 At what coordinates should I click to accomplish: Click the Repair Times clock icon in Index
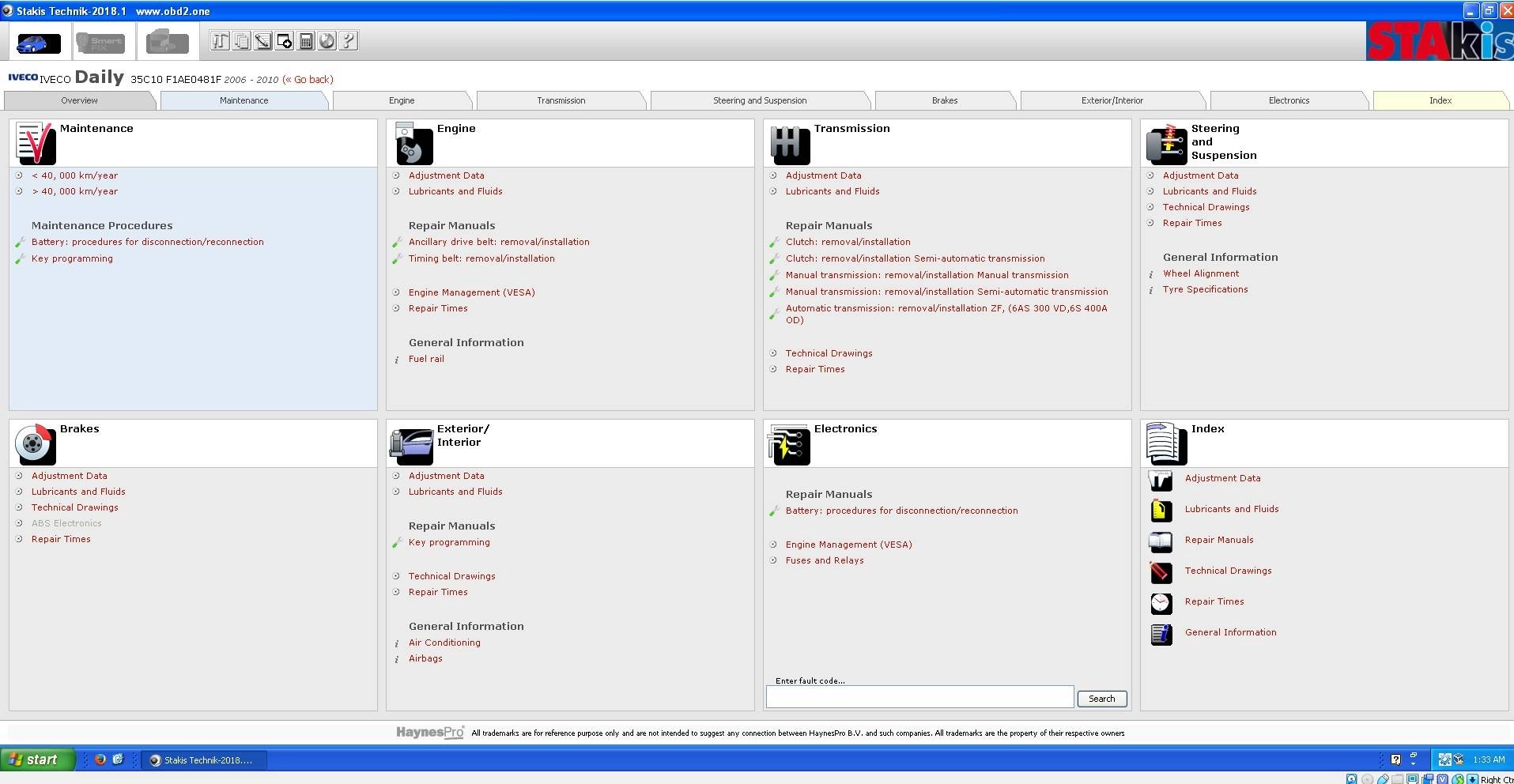1161,603
